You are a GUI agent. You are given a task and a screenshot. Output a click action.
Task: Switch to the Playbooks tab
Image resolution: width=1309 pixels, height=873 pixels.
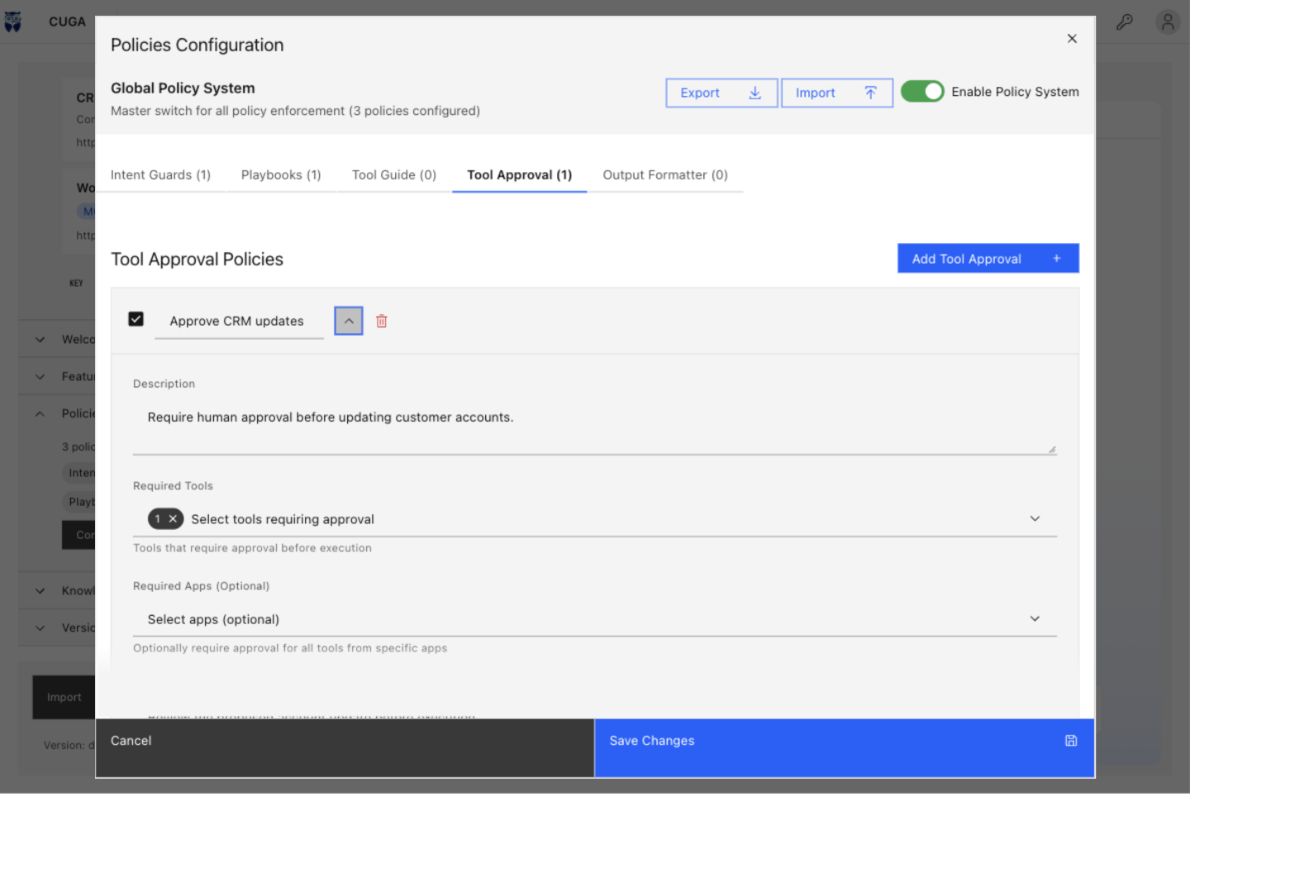[x=281, y=175]
